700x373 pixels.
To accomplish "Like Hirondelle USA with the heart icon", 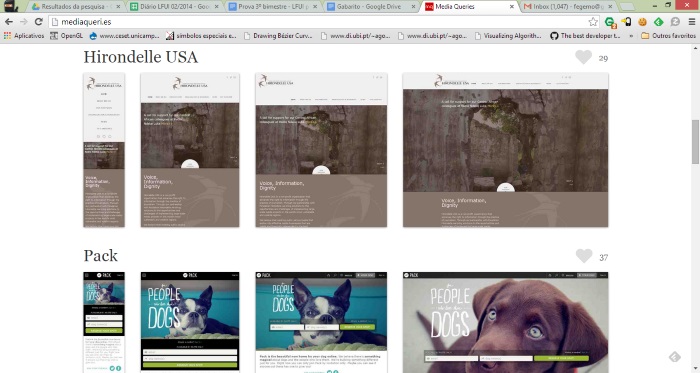I will click(x=583, y=57).
